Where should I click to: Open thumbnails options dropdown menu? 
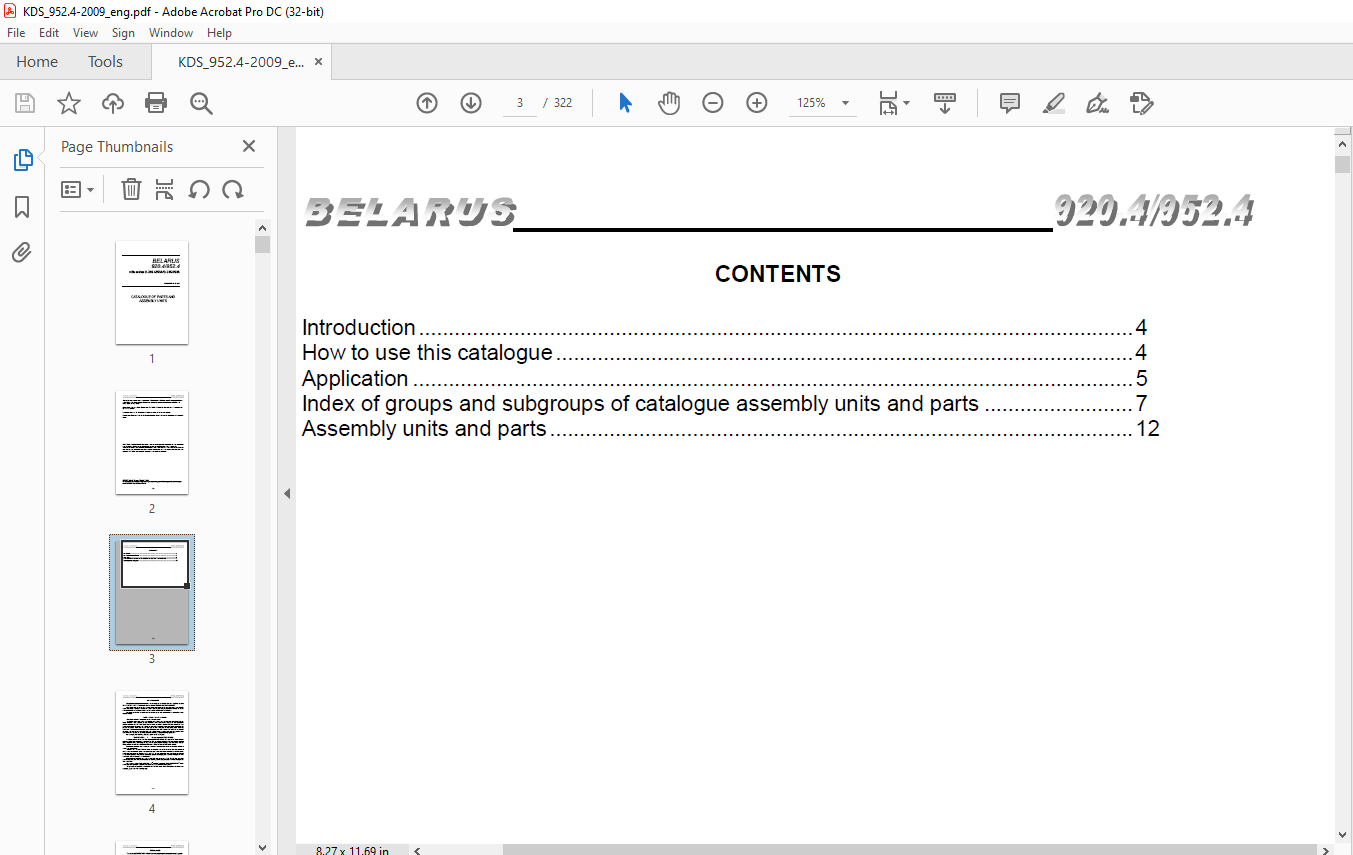click(x=77, y=189)
